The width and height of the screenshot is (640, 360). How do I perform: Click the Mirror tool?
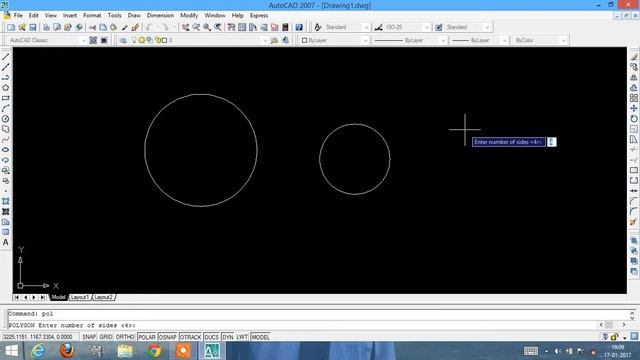pos(633,78)
